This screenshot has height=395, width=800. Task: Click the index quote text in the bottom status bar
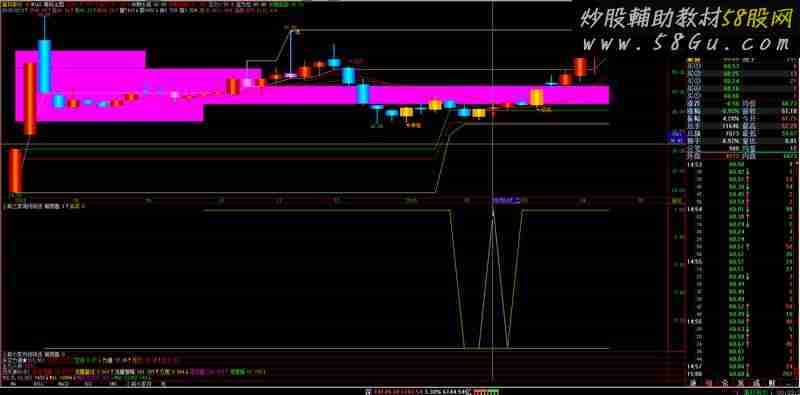click(421, 391)
